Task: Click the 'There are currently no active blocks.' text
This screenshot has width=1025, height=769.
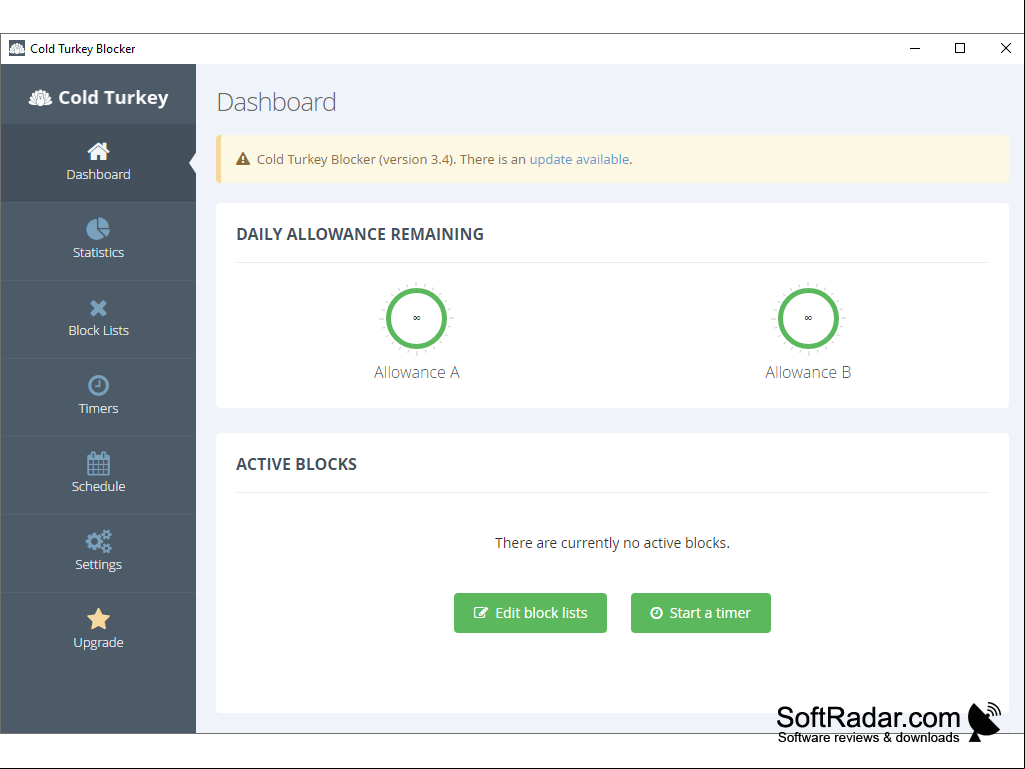Action: [x=612, y=543]
